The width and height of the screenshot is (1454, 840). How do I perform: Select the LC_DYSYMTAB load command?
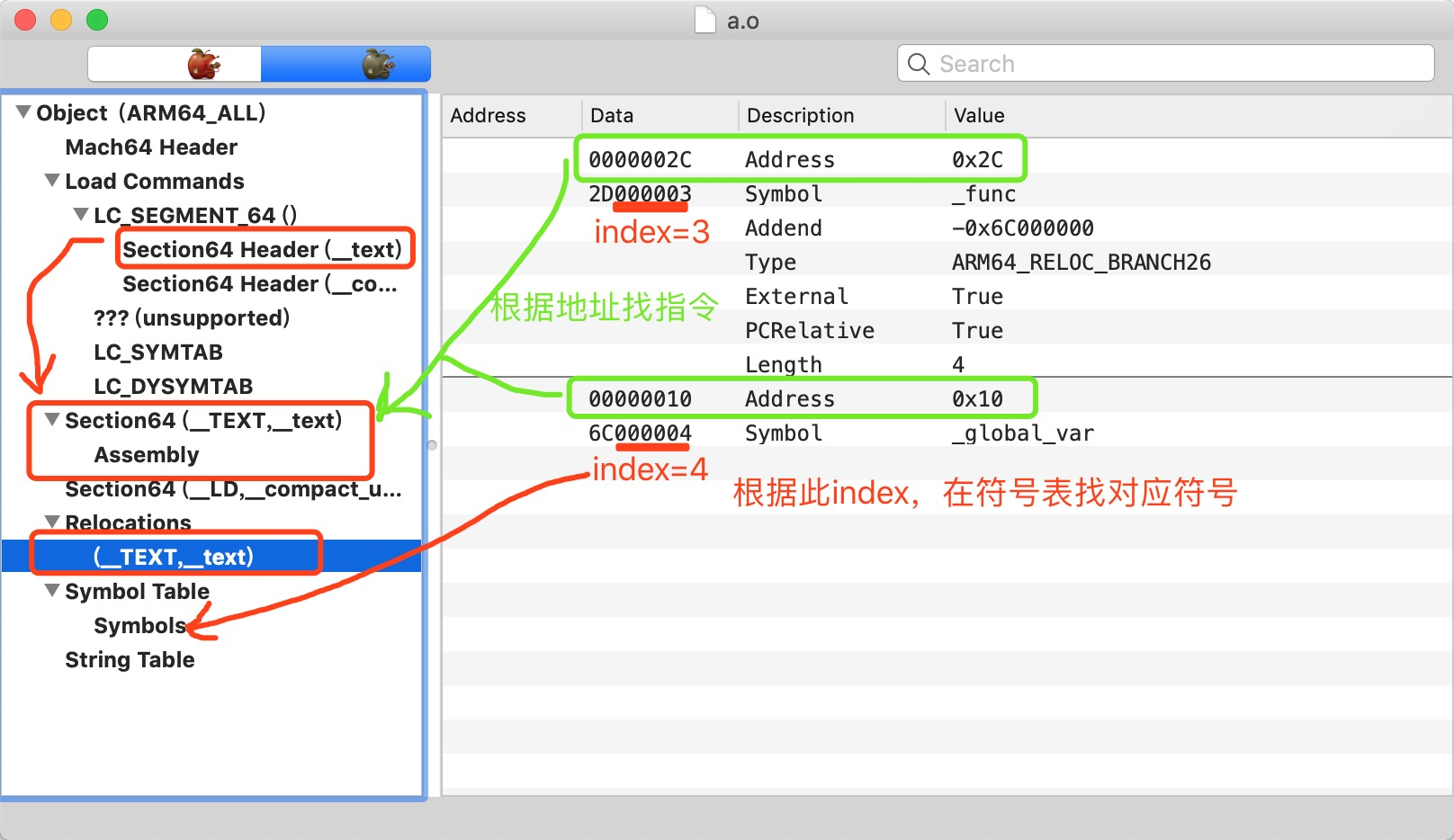pyautogui.click(x=174, y=386)
